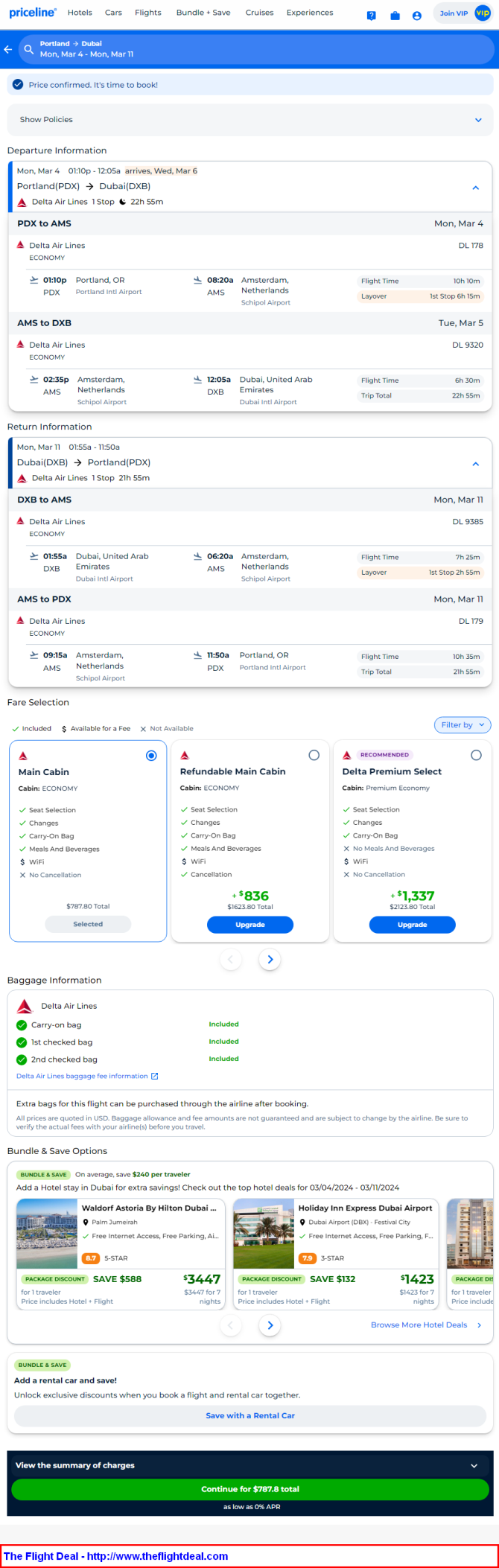Open the Cars tab
499x1568 pixels.
[x=113, y=13]
